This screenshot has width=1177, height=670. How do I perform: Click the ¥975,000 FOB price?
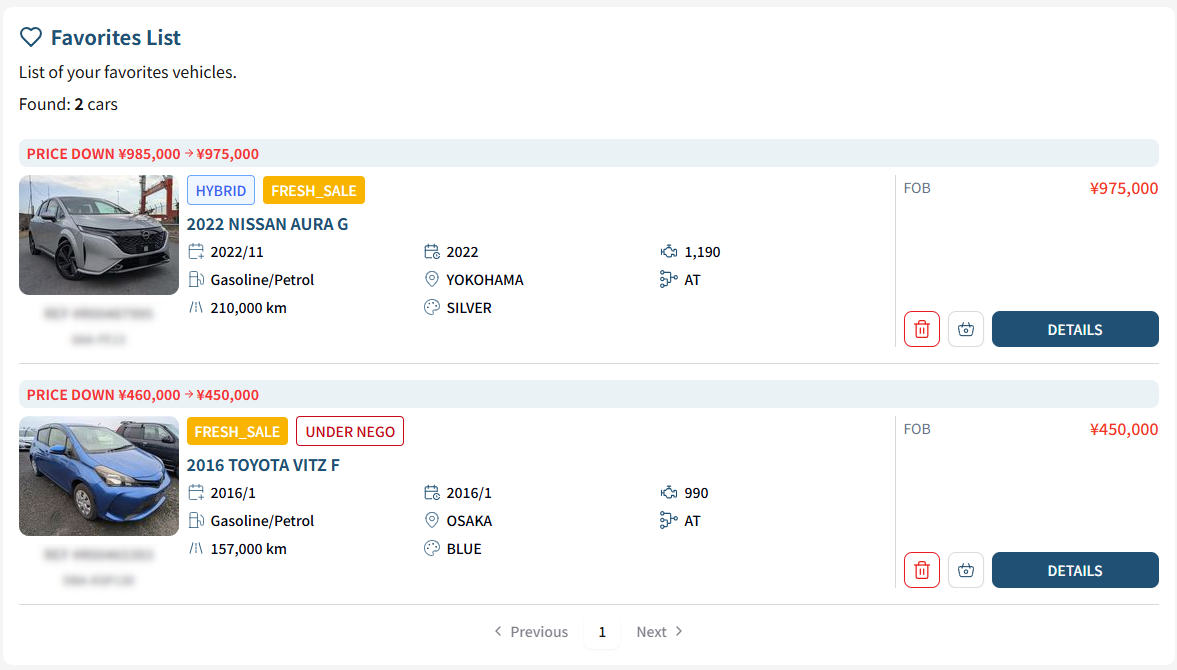pos(1124,188)
